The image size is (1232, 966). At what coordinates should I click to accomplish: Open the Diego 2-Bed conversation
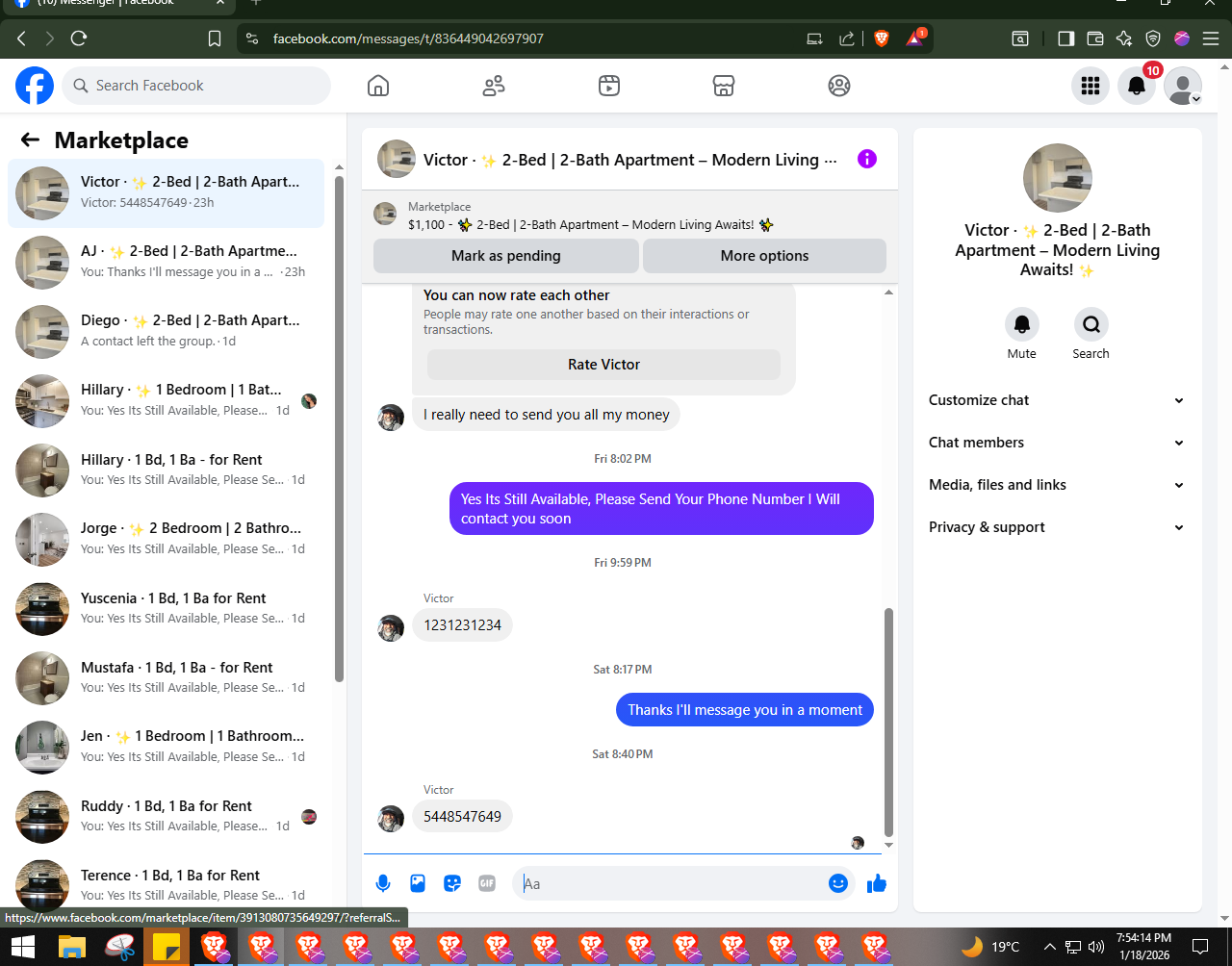[x=167, y=331]
